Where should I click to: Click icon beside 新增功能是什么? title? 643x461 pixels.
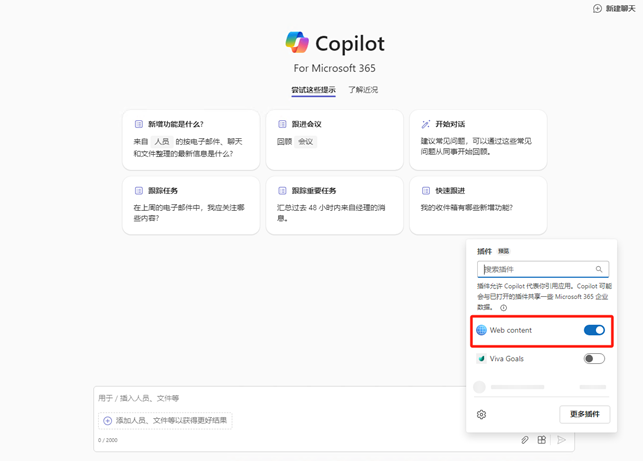point(139,124)
